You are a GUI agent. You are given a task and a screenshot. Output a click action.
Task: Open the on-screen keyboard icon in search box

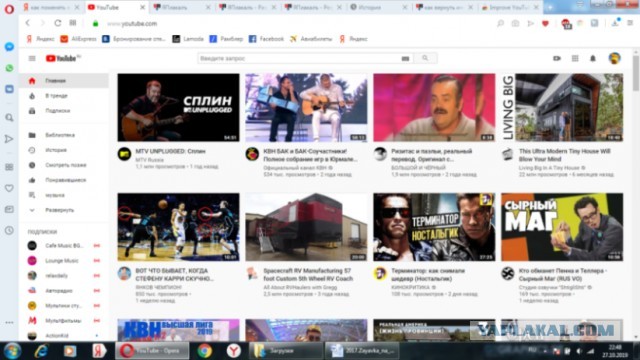point(405,59)
